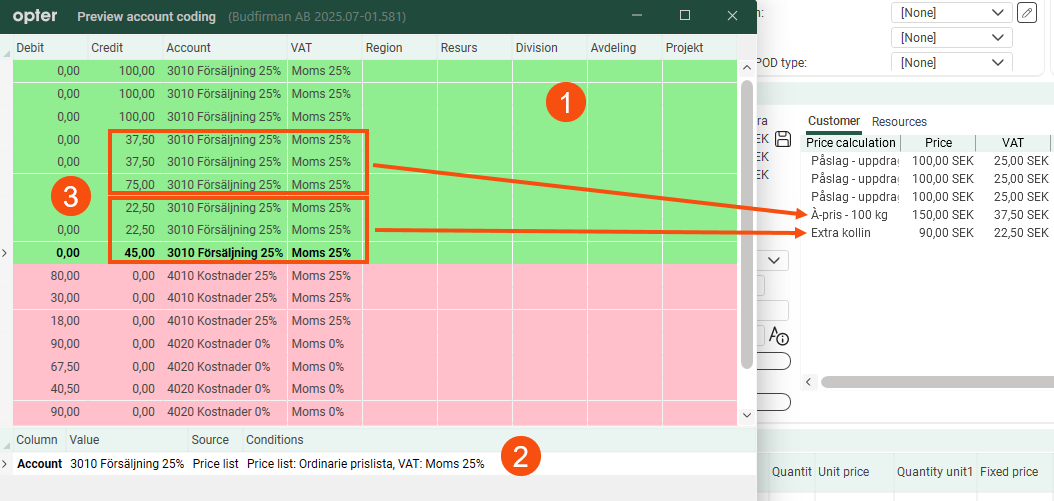
Task: Click the left scroll arrow under the price list
Action: [x=809, y=382]
